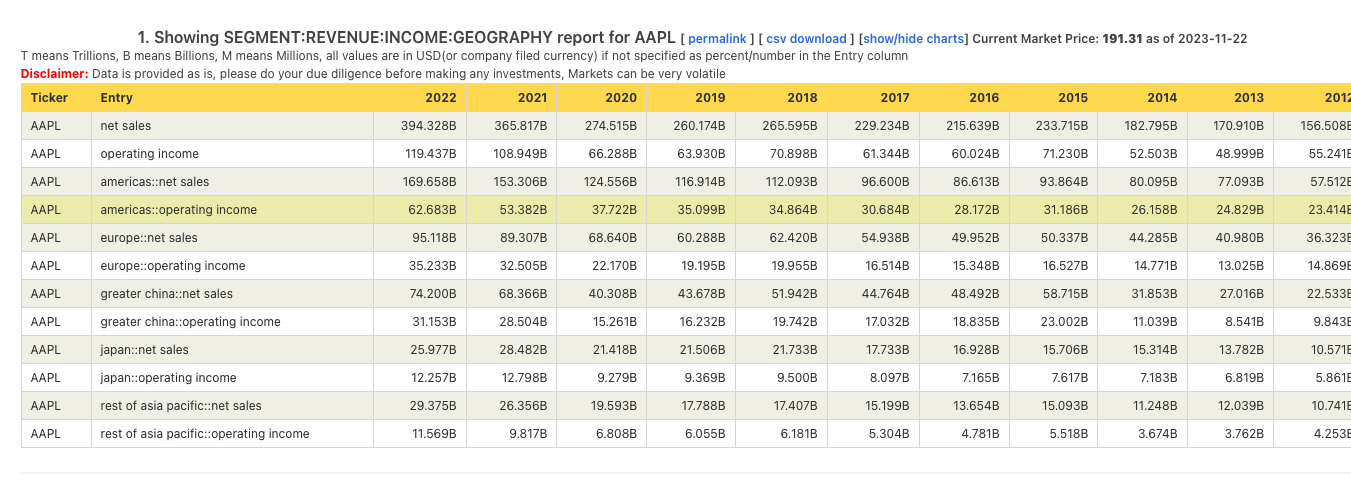Click the 229.234B value in 2017
Viewport: 1351px width, 491px height.
pyautogui.click(x=882, y=126)
